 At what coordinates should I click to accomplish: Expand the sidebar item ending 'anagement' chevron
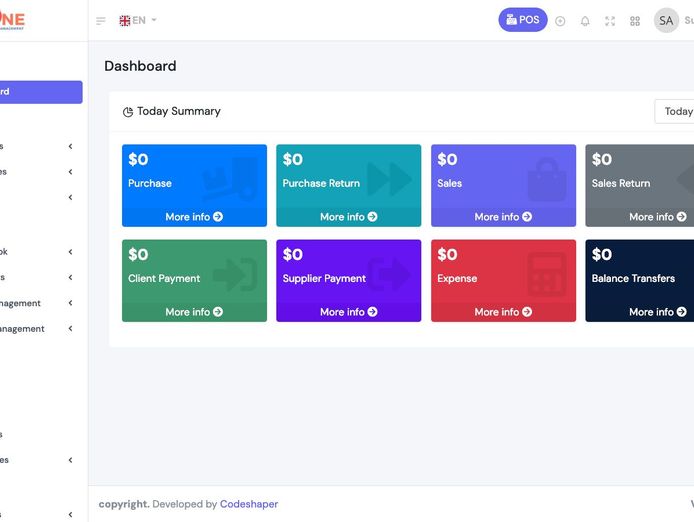[x=70, y=329]
